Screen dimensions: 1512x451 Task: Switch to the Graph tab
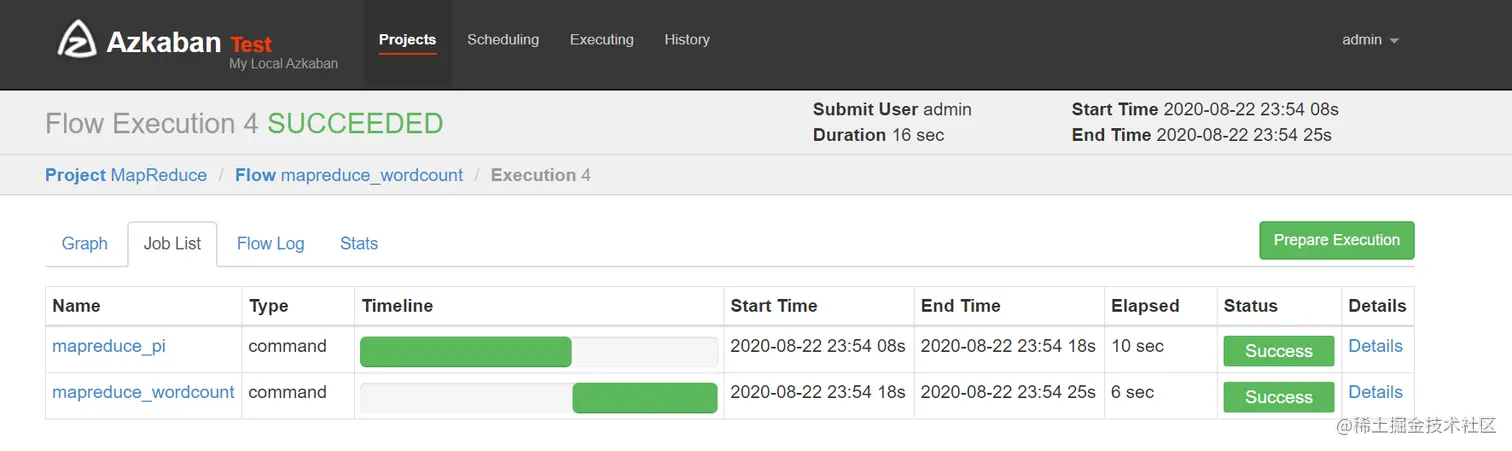pyautogui.click(x=85, y=243)
